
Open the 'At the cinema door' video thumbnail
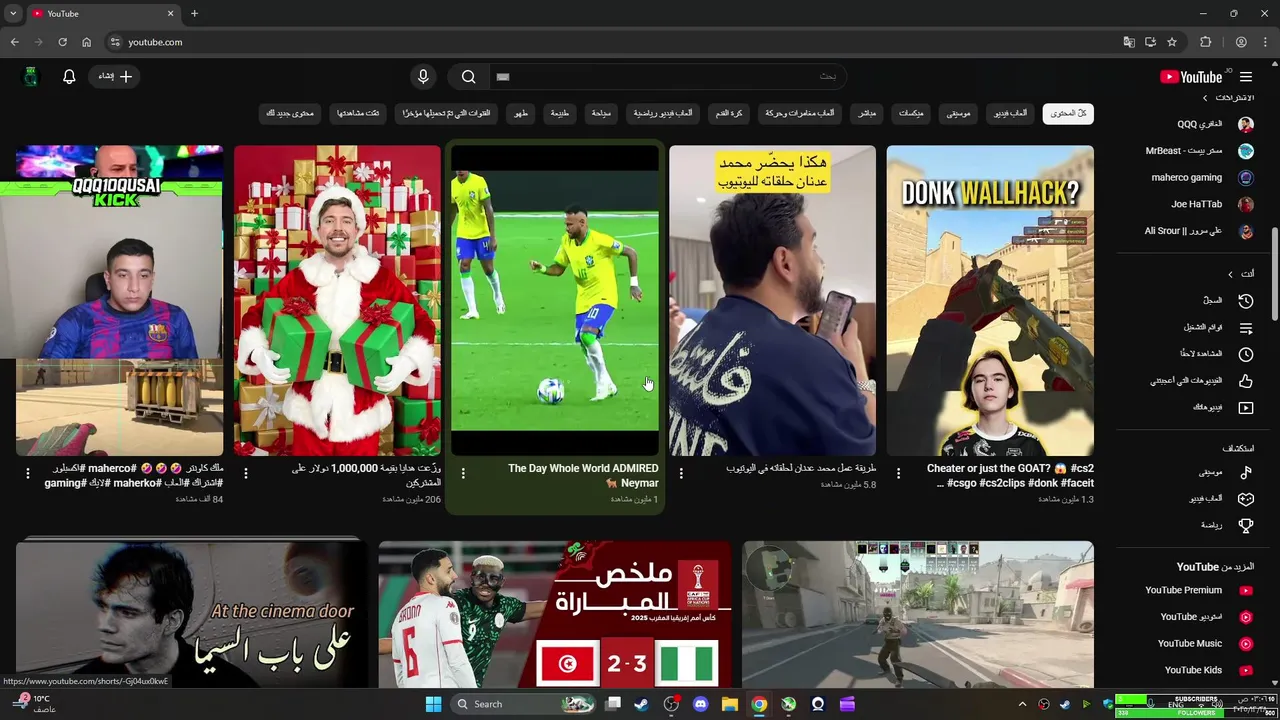191,614
